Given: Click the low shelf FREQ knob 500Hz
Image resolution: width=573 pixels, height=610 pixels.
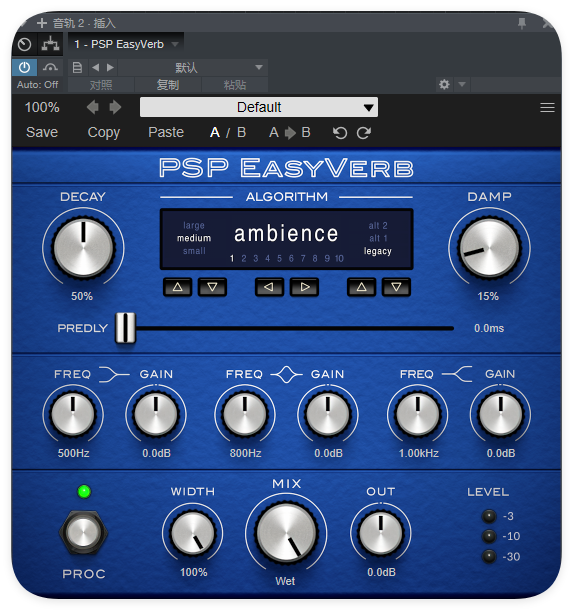Looking at the screenshot, I should click(x=73, y=413).
